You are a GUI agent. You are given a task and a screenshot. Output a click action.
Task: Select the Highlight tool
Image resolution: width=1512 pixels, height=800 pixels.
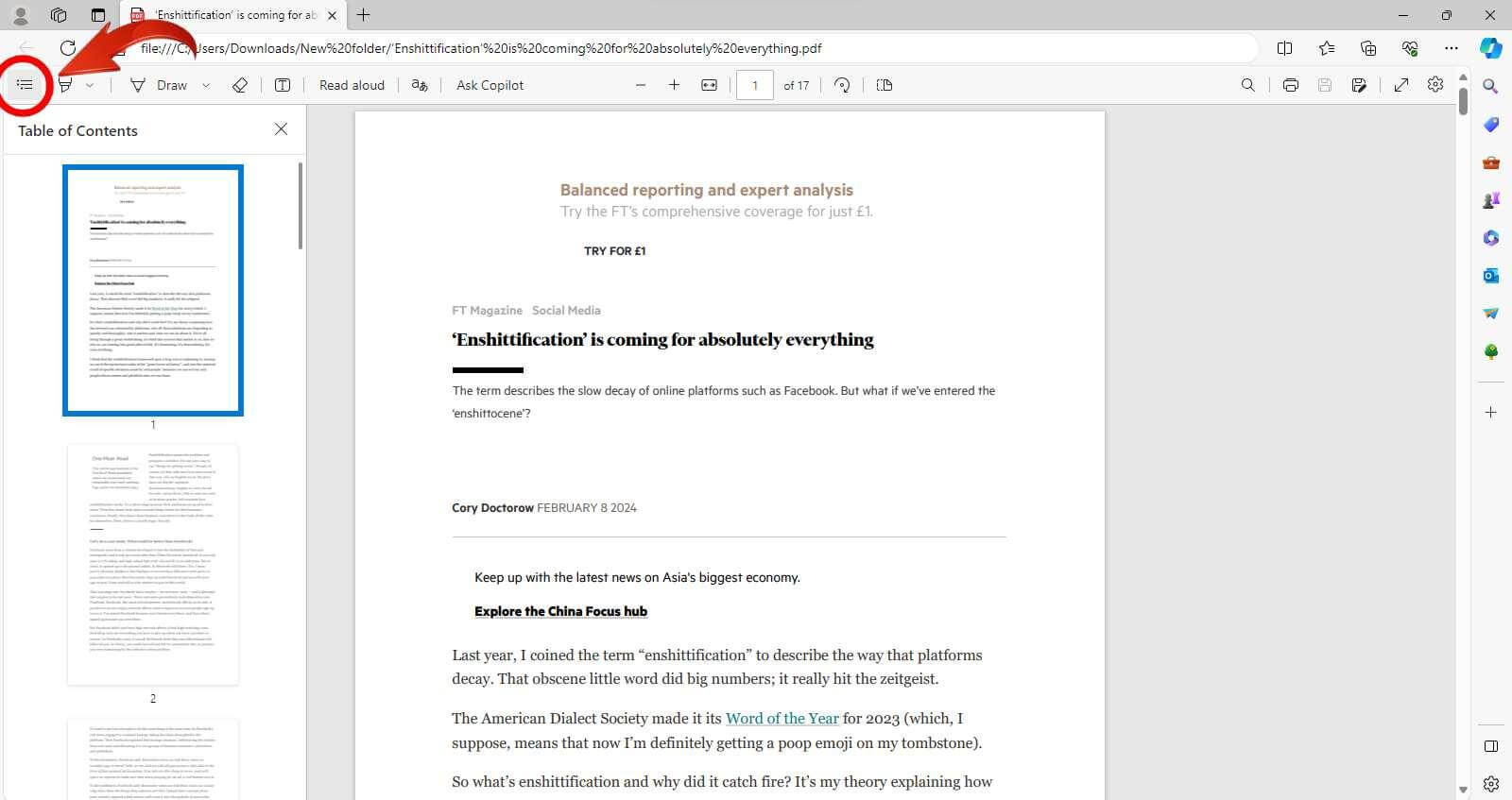pyautogui.click(x=65, y=85)
